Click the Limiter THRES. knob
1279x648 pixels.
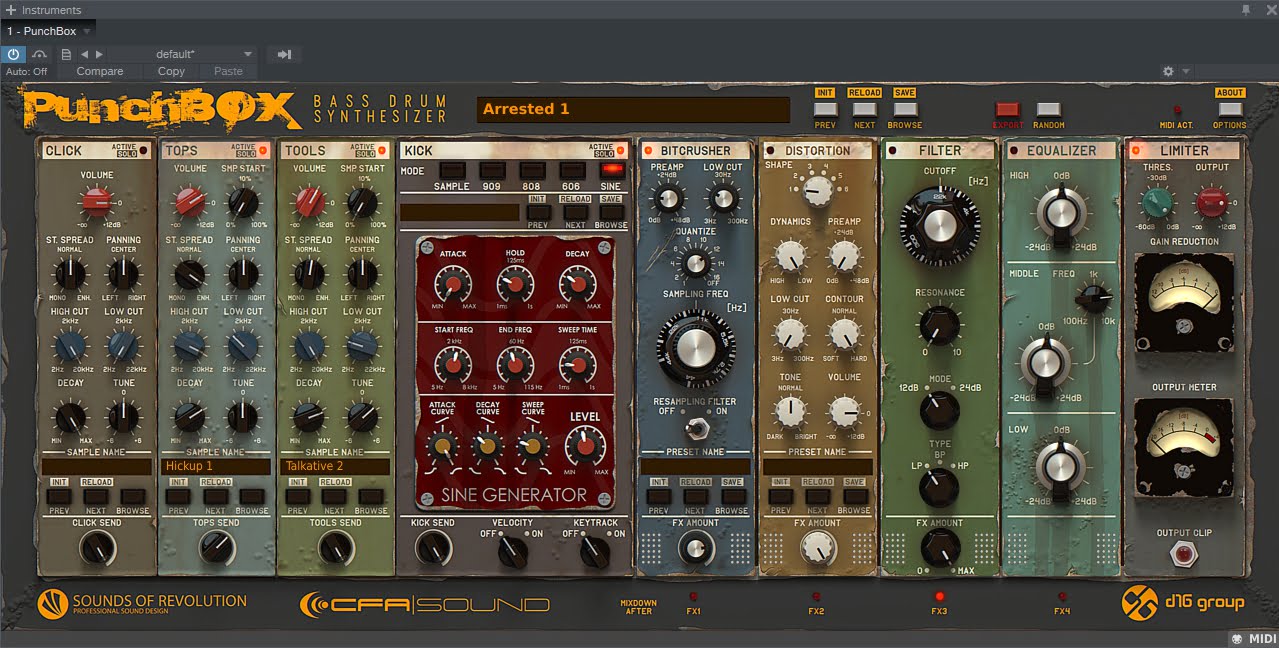coord(1157,202)
